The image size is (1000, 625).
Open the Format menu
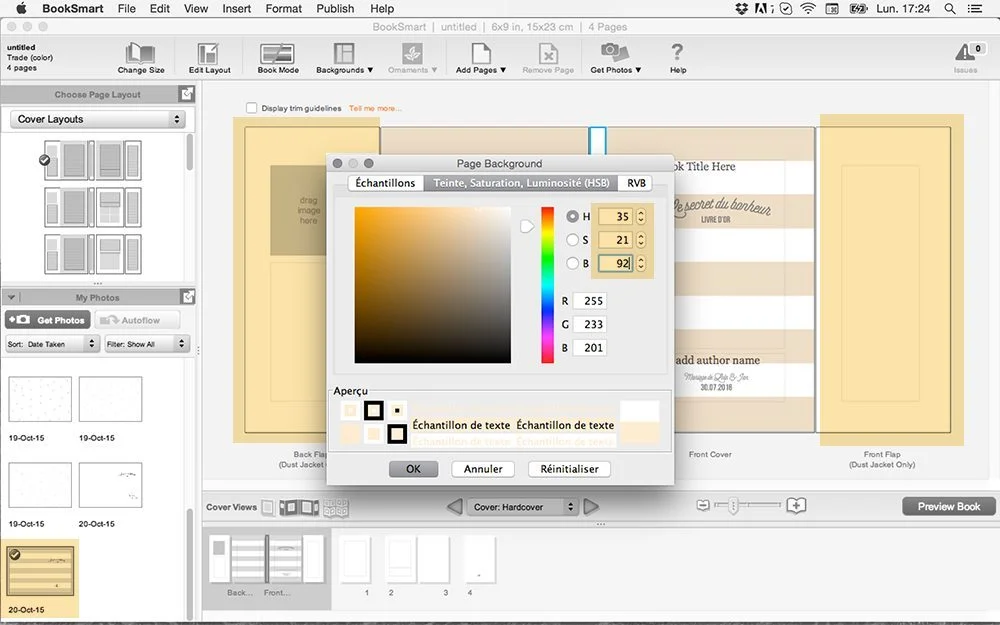coord(283,9)
